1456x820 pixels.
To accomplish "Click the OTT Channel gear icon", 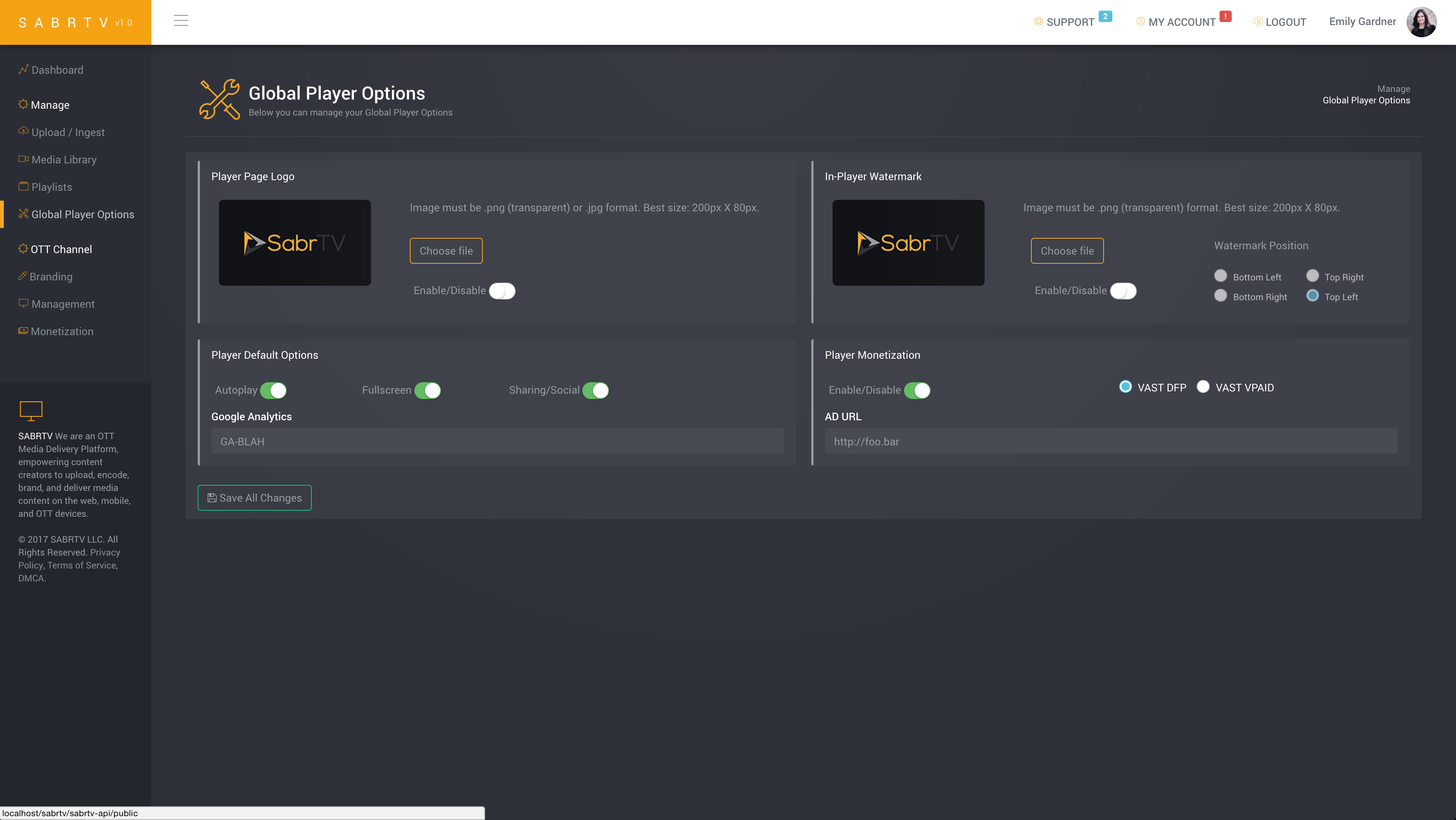I will click(x=23, y=249).
